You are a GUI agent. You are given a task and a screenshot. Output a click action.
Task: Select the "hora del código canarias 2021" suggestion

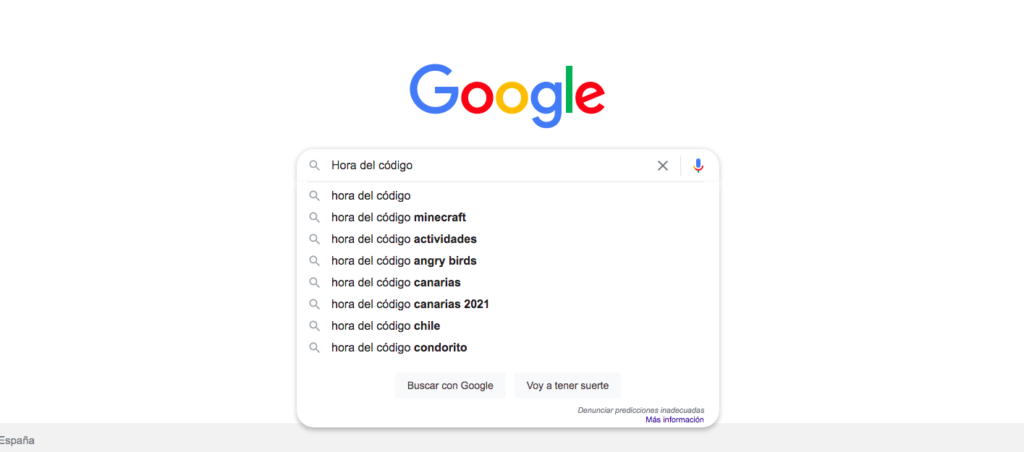[410, 304]
